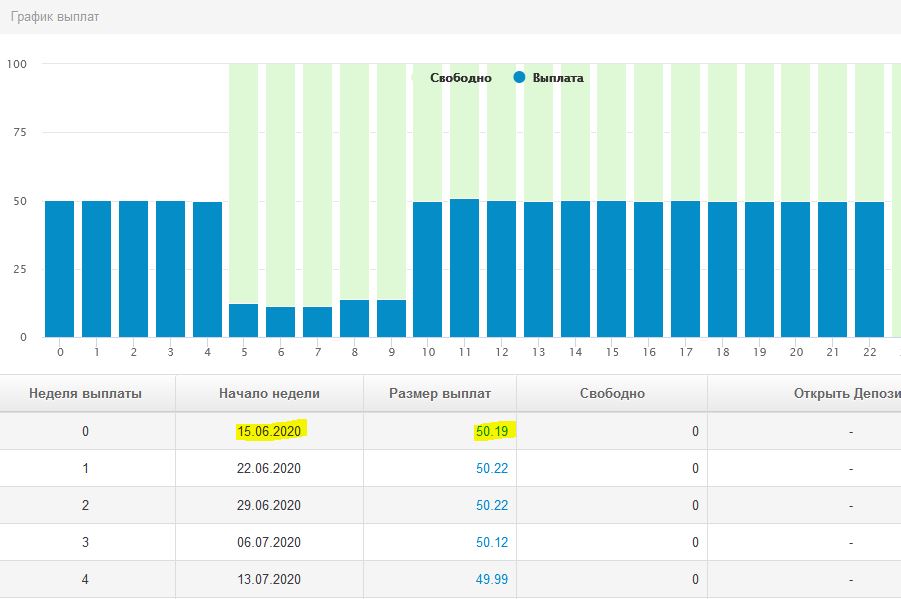
Task: Open the week 1 payout link 50.22
Action: (x=491, y=468)
